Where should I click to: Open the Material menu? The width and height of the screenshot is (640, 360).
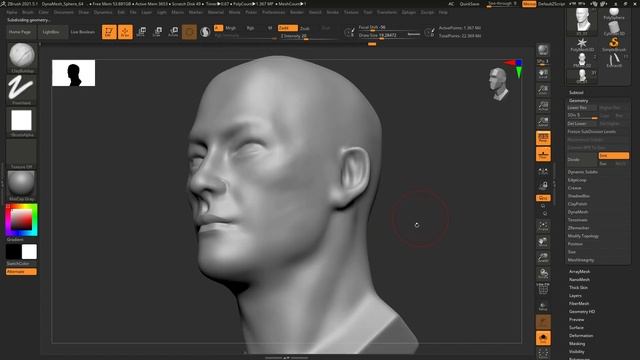[216, 12]
